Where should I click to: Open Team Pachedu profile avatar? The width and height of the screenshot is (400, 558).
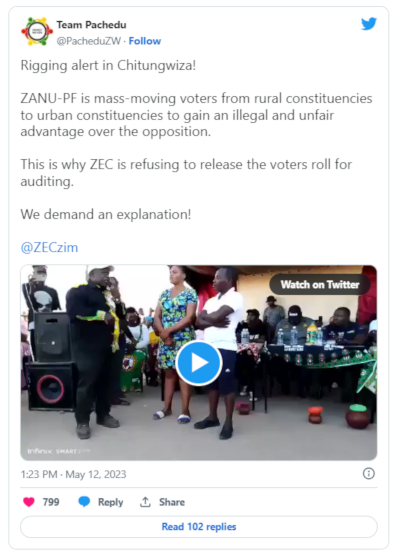coord(37,31)
